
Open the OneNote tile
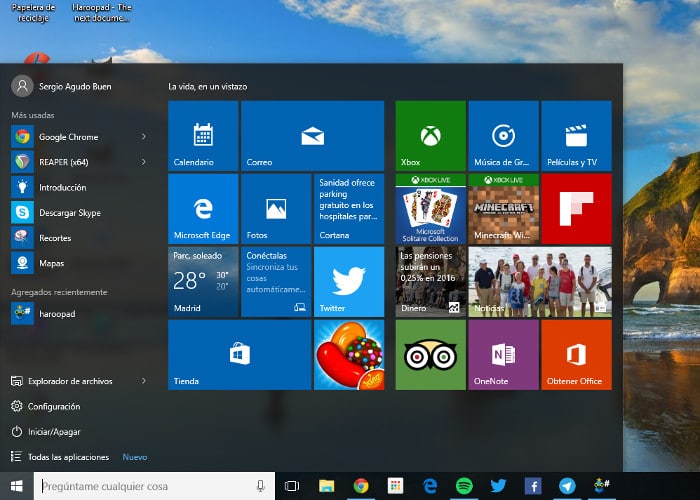(x=504, y=354)
